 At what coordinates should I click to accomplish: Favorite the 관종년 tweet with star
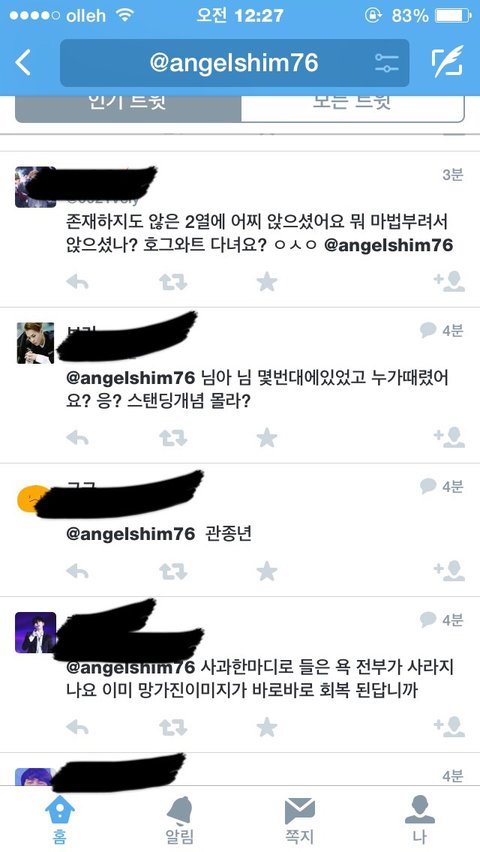click(x=267, y=571)
